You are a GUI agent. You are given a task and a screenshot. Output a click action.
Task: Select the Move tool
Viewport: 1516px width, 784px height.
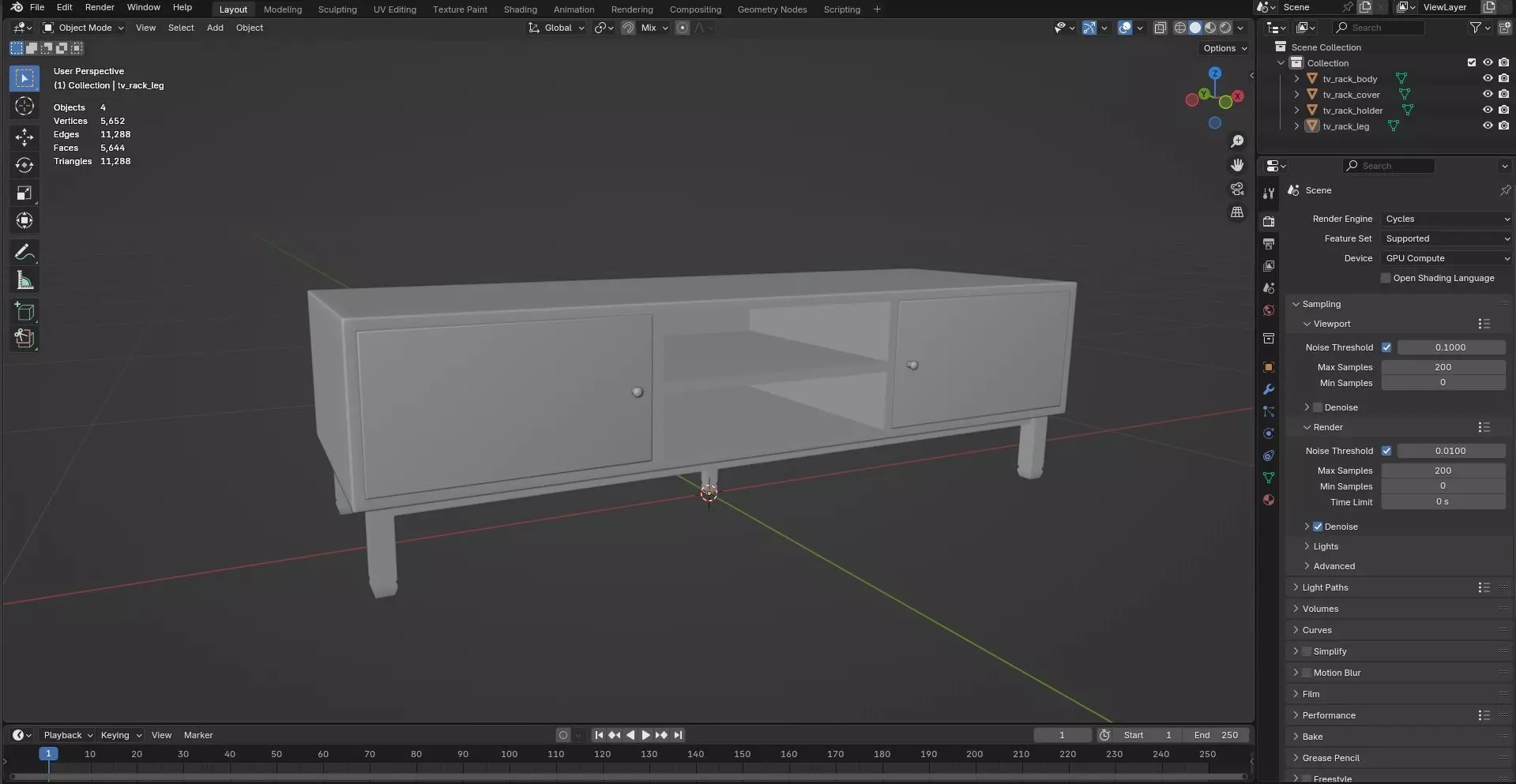[x=24, y=137]
